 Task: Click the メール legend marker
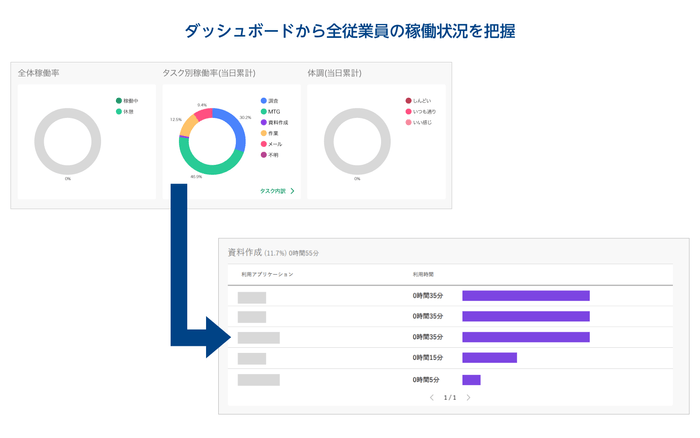pyautogui.click(x=263, y=144)
